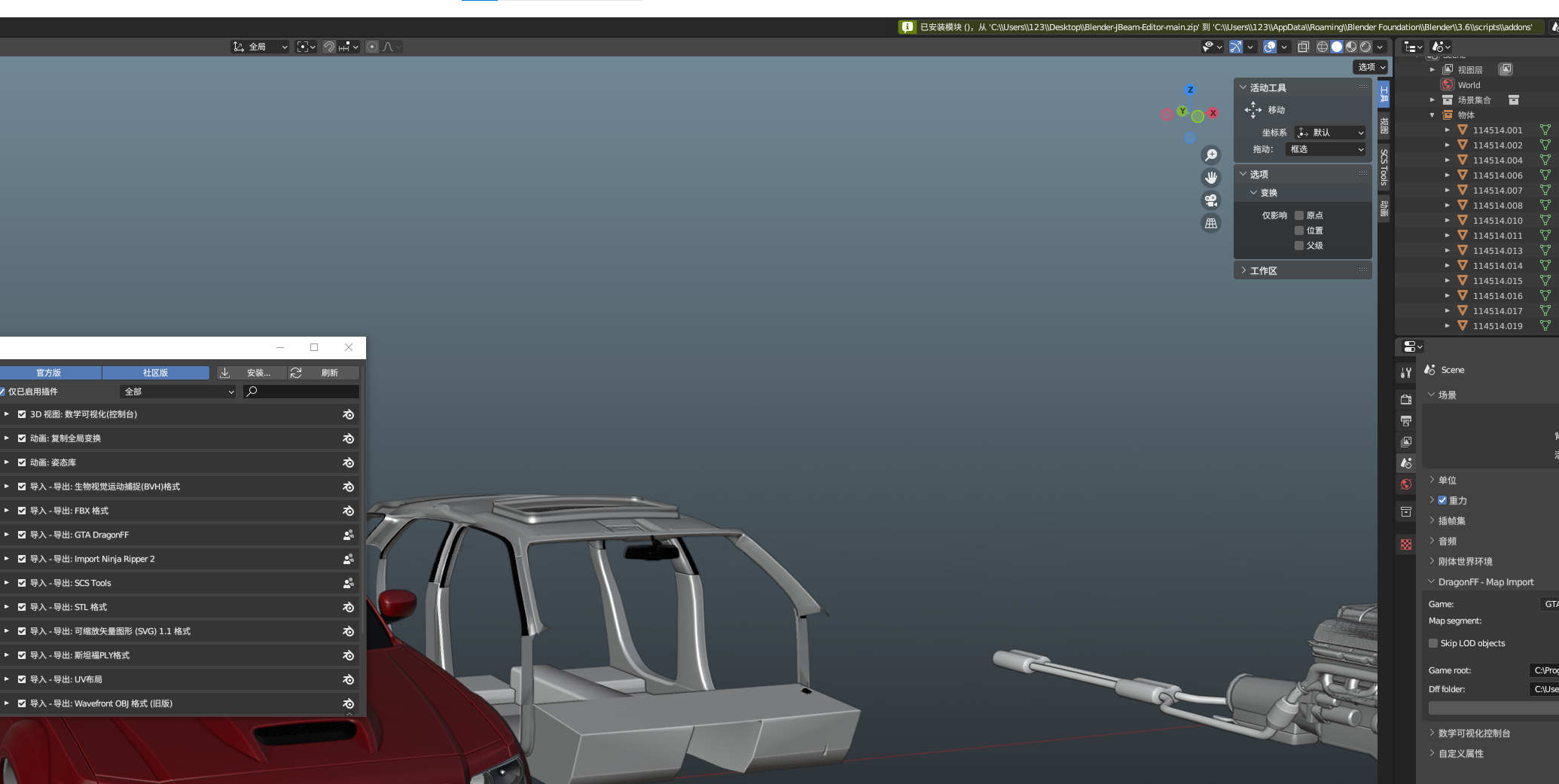Disable 导入 - 导出: FBX 格式 addon checkbox
Viewport: 1559px width, 784px height.
point(22,511)
